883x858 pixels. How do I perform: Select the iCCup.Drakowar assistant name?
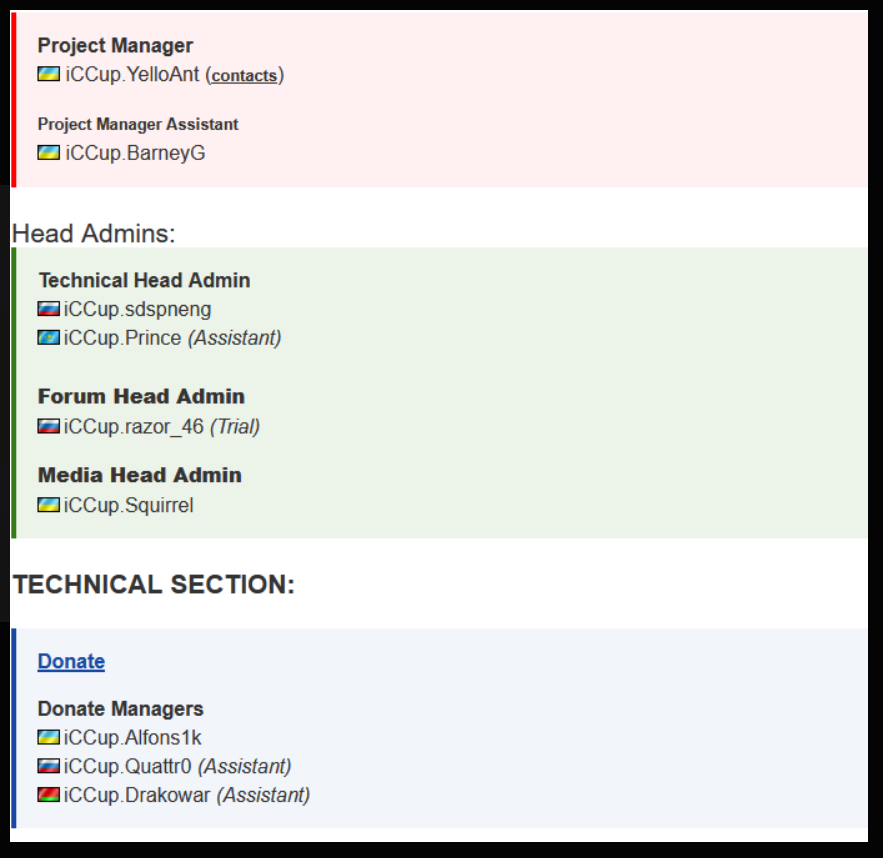(138, 795)
